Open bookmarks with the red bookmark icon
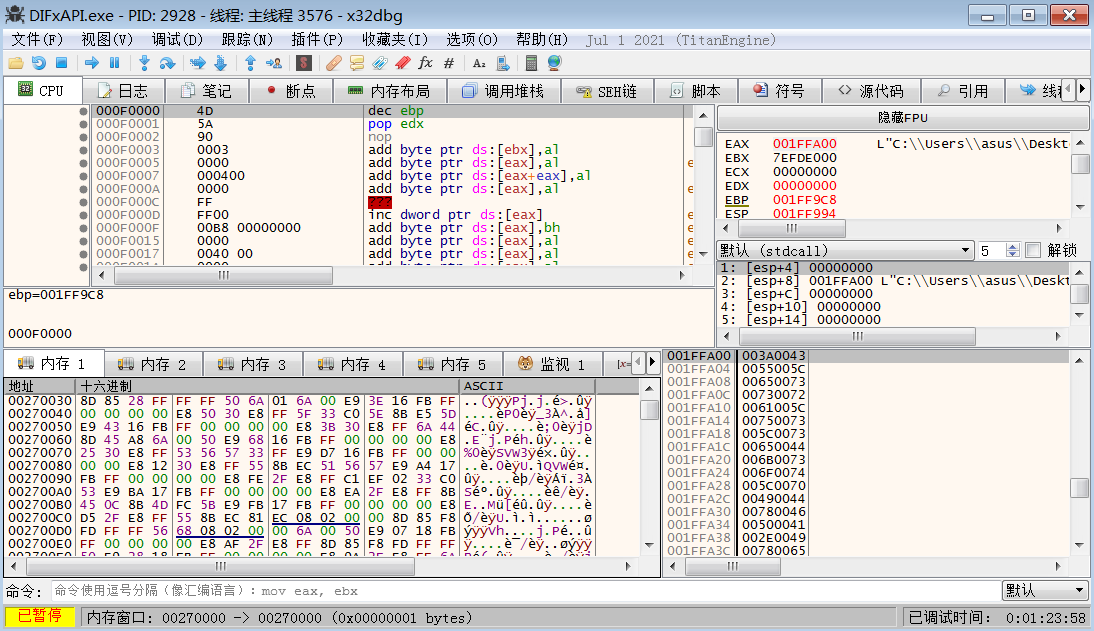This screenshot has width=1094, height=631. pos(403,63)
